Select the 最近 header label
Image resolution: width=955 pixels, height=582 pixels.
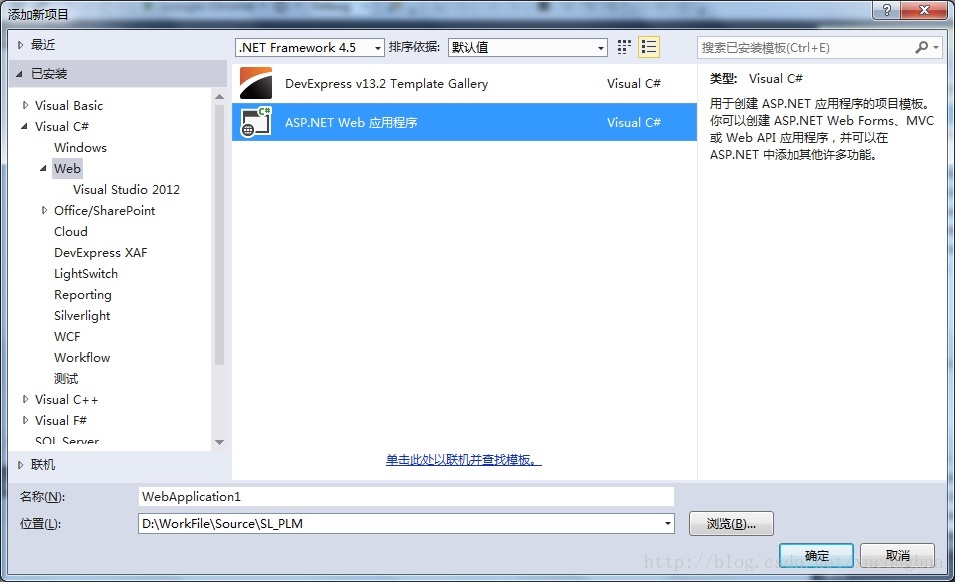pyautogui.click(x=43, y=44)
